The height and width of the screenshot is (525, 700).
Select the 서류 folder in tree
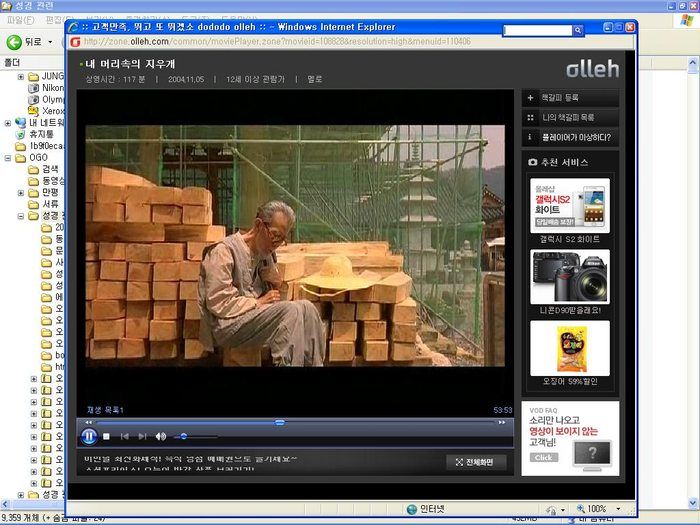click(43, 204)
